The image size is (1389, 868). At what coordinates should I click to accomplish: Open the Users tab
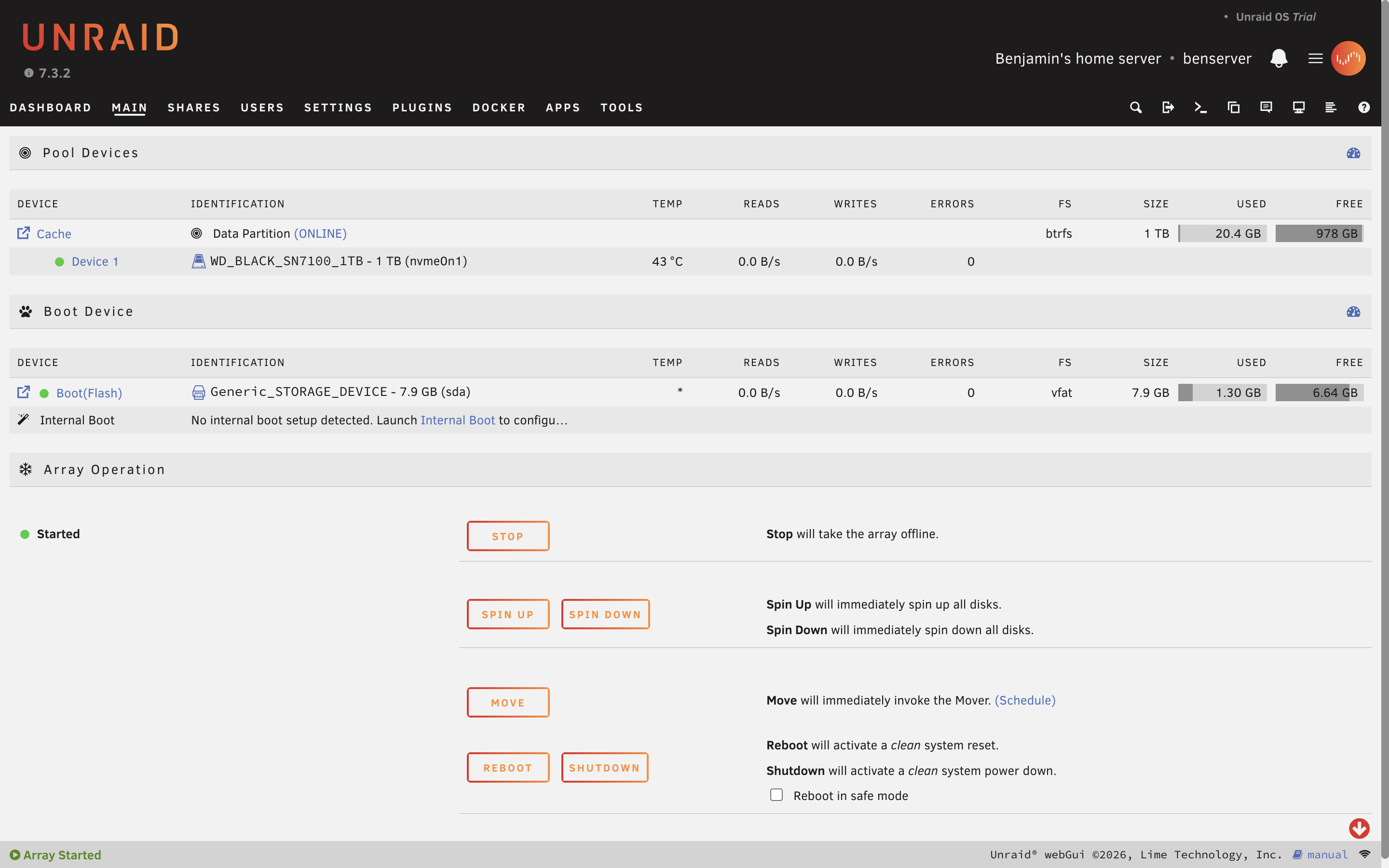262,108
